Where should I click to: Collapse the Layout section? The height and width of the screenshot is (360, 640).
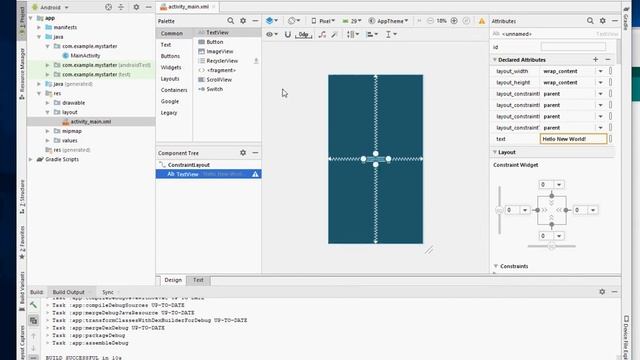495,152
